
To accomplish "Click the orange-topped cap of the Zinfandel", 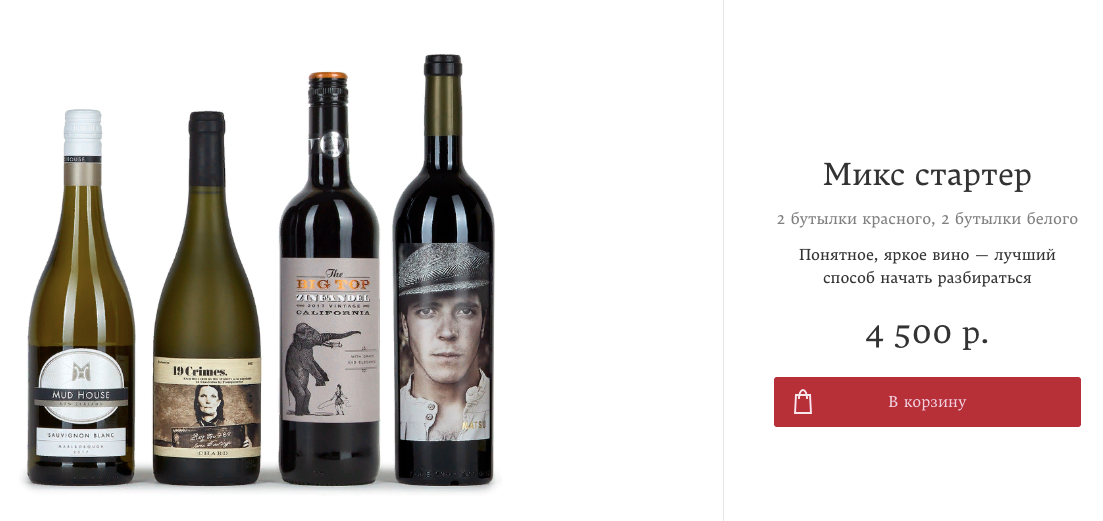I will point(328,76).
